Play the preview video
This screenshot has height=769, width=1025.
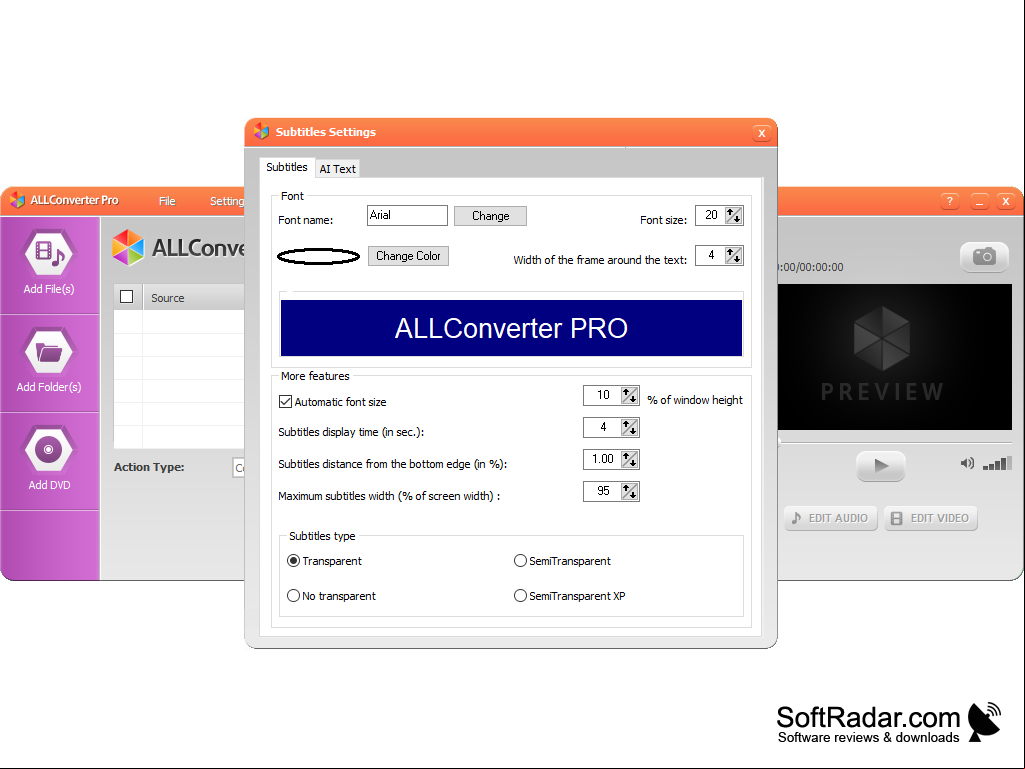881,466
